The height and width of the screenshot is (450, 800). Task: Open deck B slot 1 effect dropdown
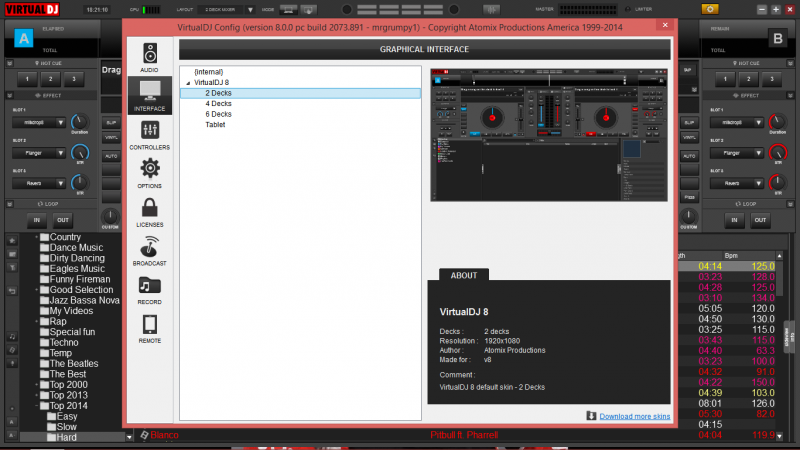758,122
